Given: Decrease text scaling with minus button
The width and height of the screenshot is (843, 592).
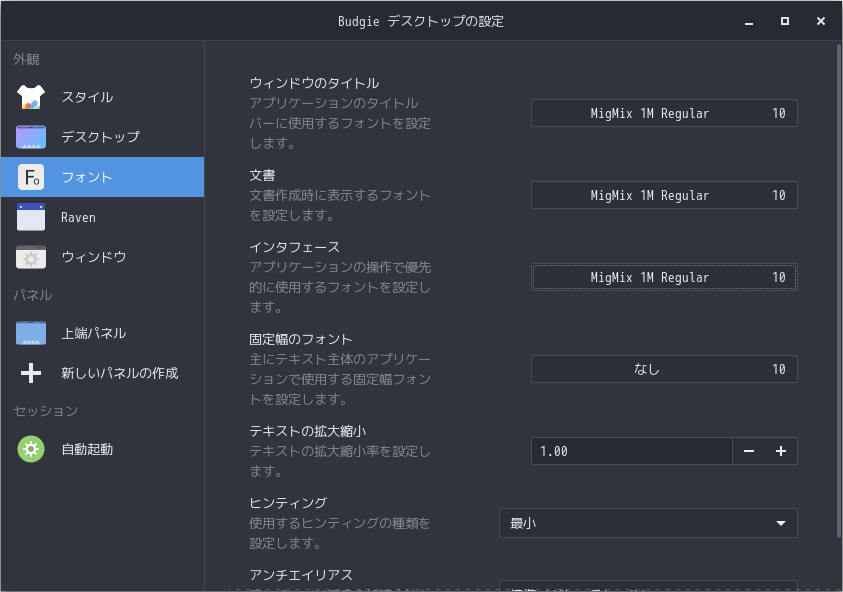Looking at the screenshot, I should click(x=749, y=451).
